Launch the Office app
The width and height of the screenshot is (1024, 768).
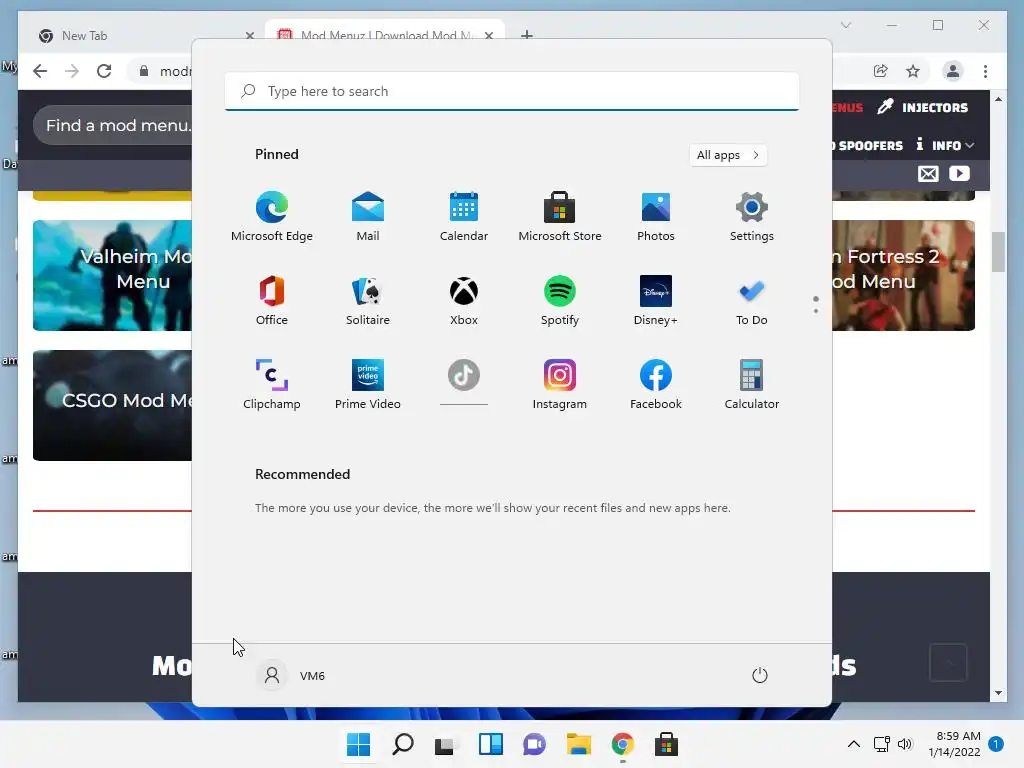(272, 300)
